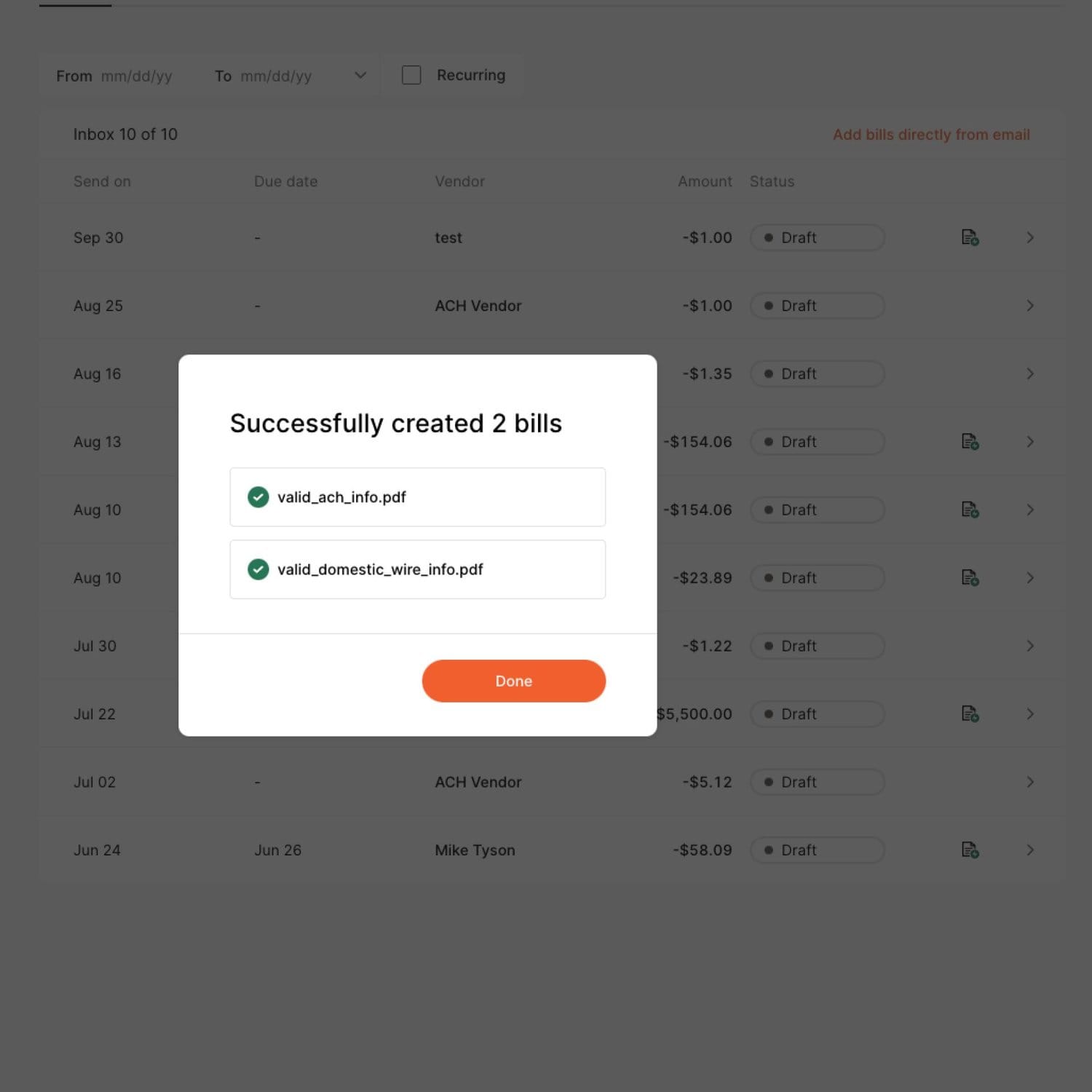1092x1092 pixels.
Task: Expand the date range dropdown arrow
Action: [x=360, y=75]
